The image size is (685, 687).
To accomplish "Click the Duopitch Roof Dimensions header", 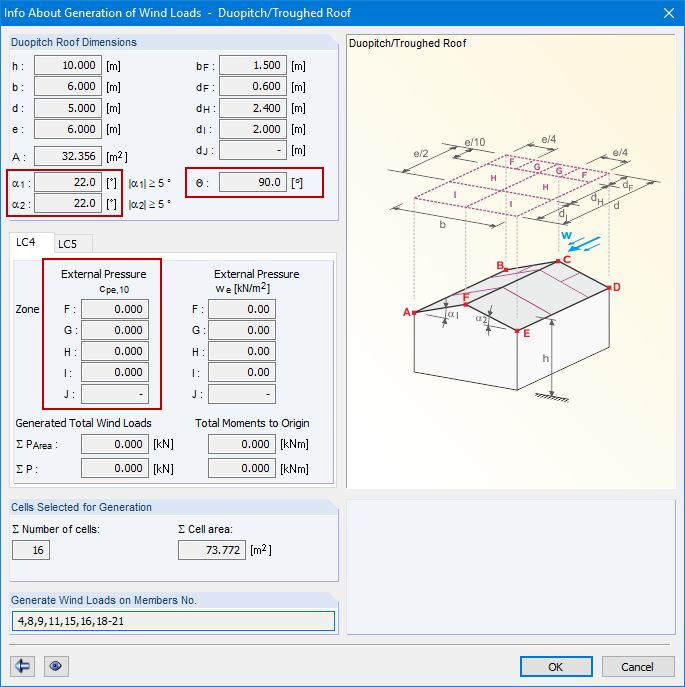I will [x=74, y=42].
